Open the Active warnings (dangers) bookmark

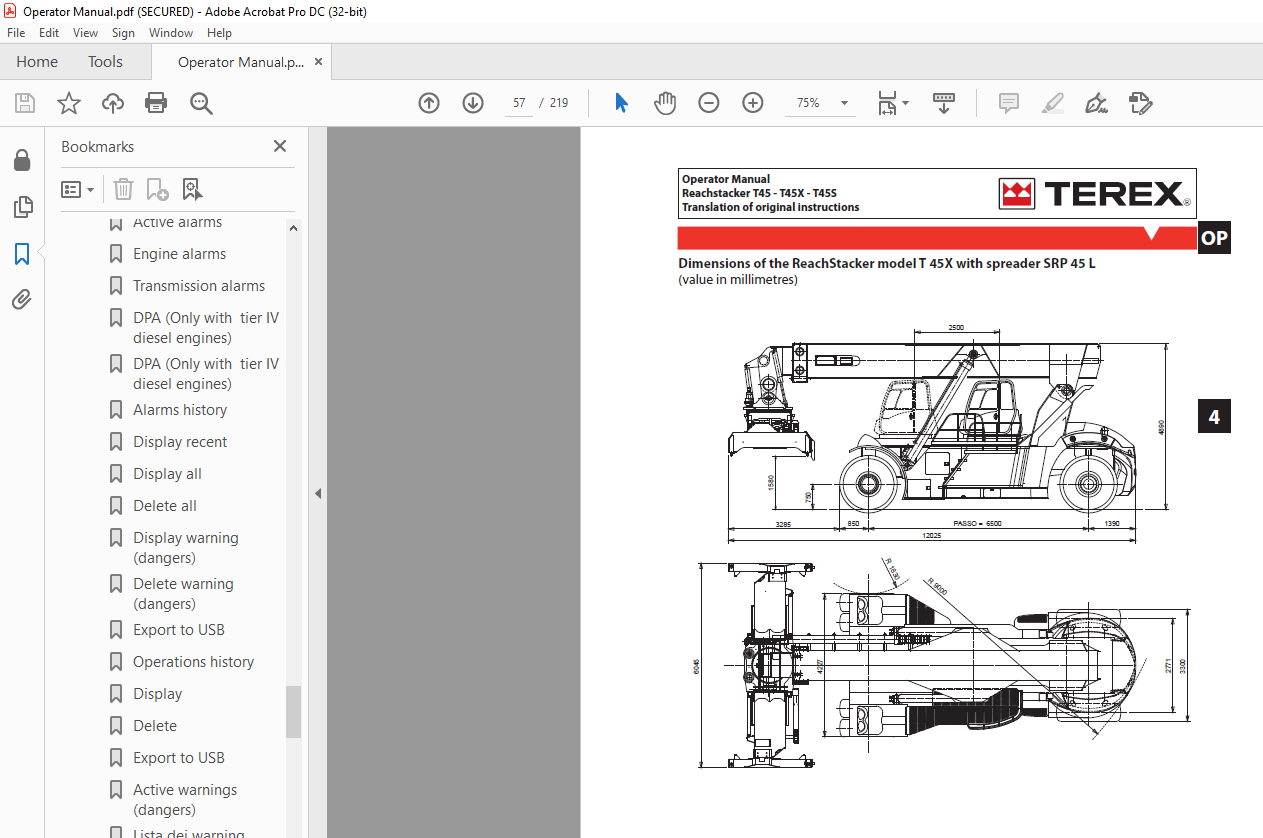pyautogui.click(x=185, y=800)
